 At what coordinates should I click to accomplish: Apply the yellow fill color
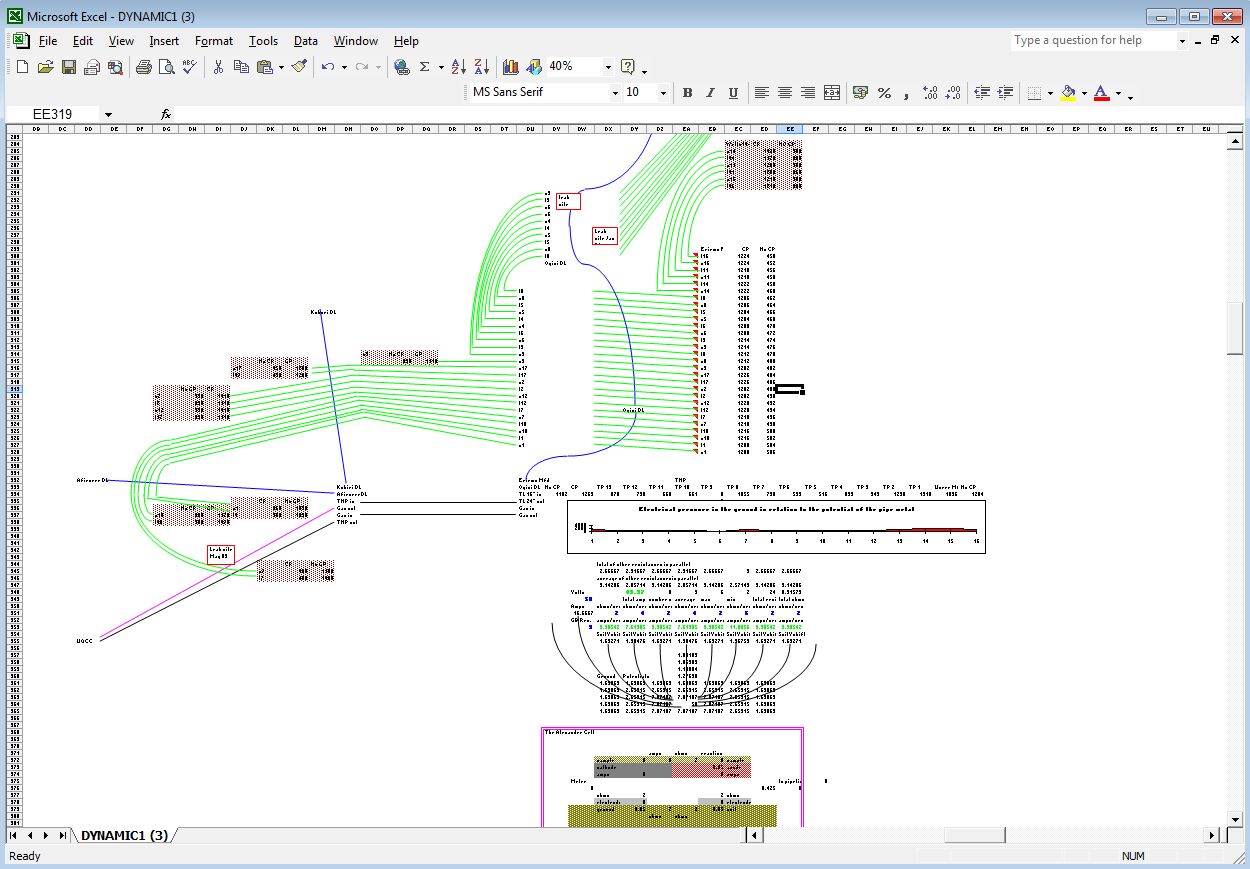pos(1068,93)
